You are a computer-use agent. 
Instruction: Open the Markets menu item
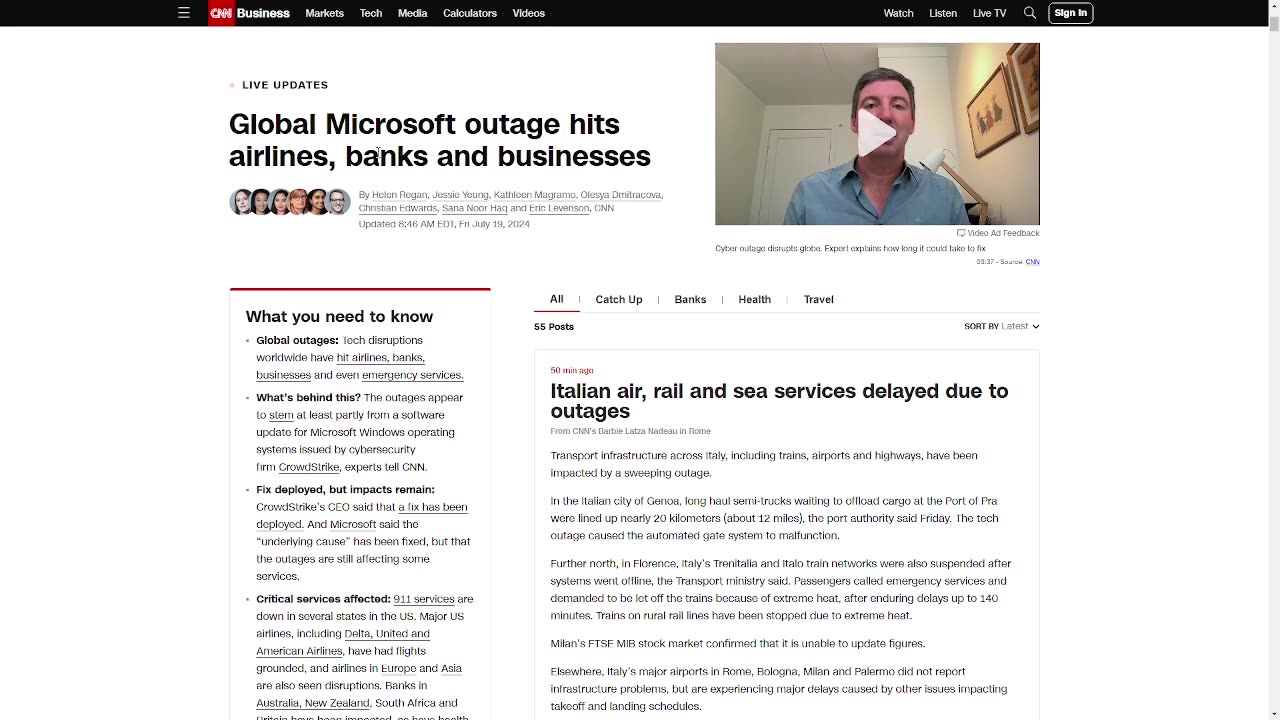click(x=324, y=13)
